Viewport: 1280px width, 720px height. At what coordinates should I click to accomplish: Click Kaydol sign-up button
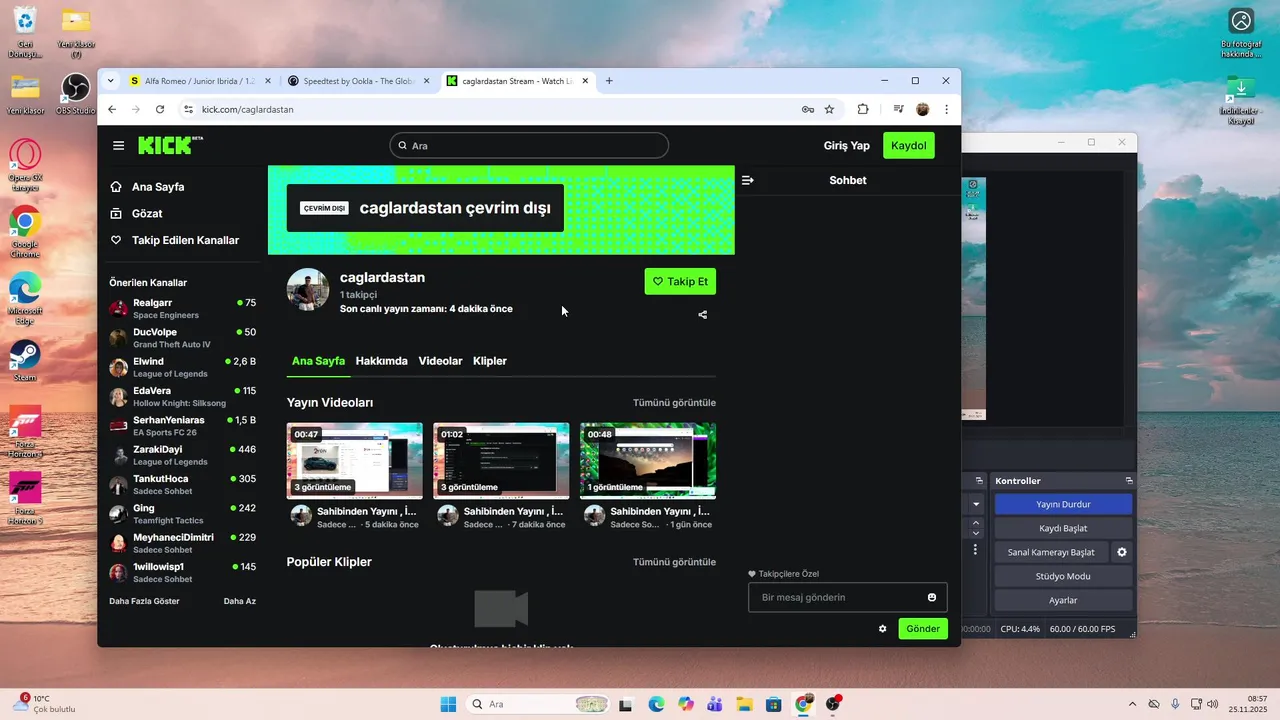click(909, 146)
